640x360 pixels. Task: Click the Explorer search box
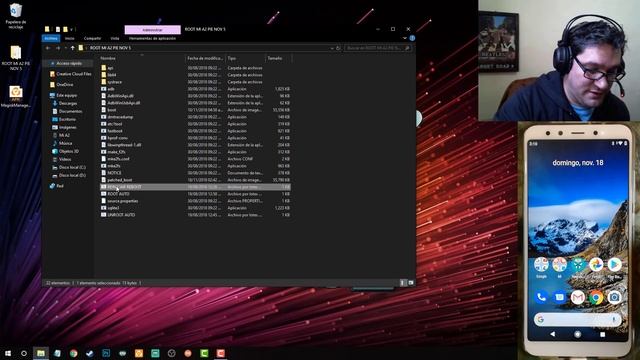click(377, 48)
